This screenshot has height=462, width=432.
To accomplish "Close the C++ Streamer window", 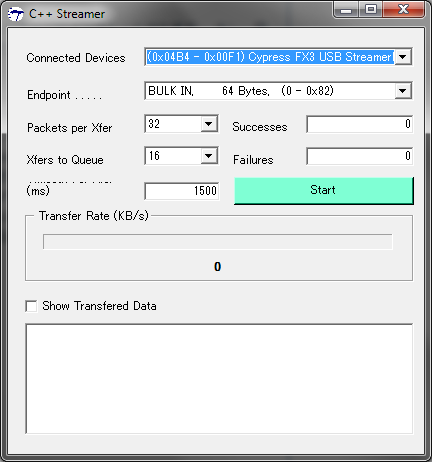I will tap(404, 9).
